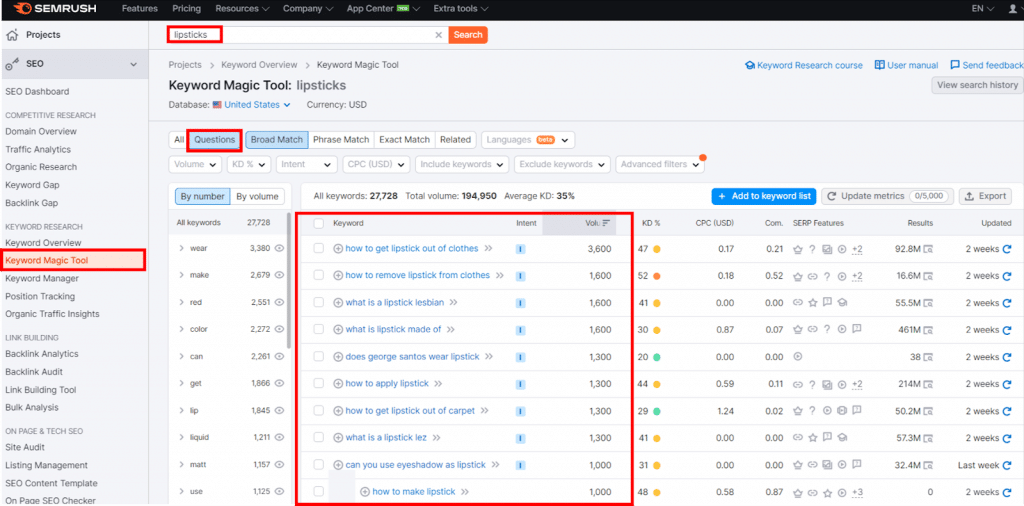Click into the keyword search input field
This screenshot has height=506, width=1024.
(x=320, y=35)
